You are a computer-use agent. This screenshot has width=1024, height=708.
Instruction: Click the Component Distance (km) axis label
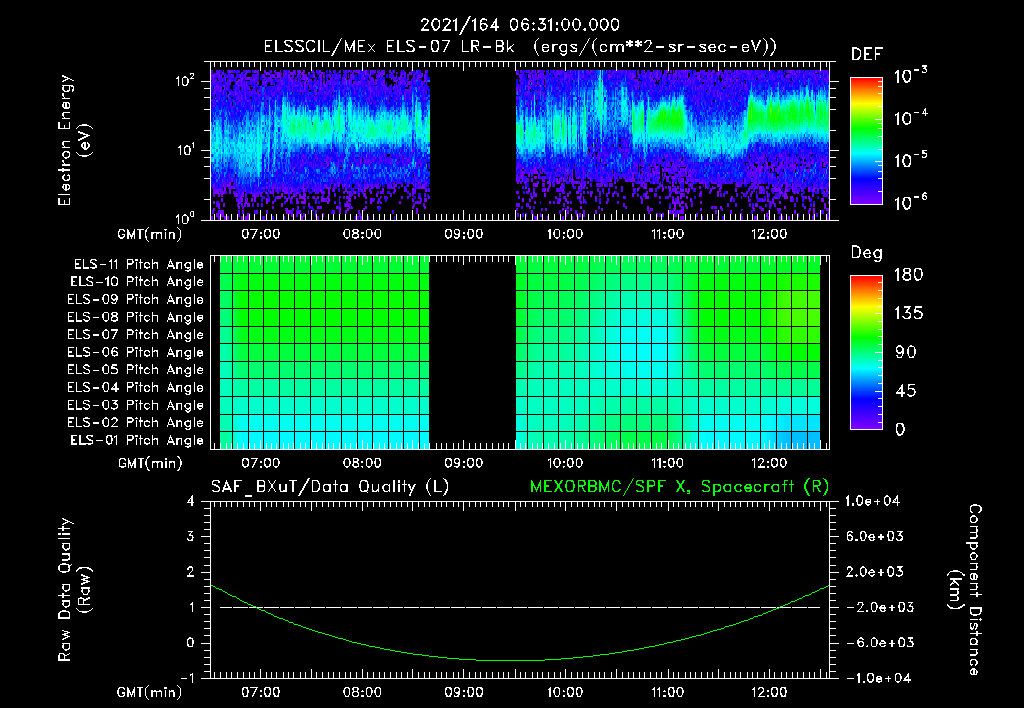[965, 590]
